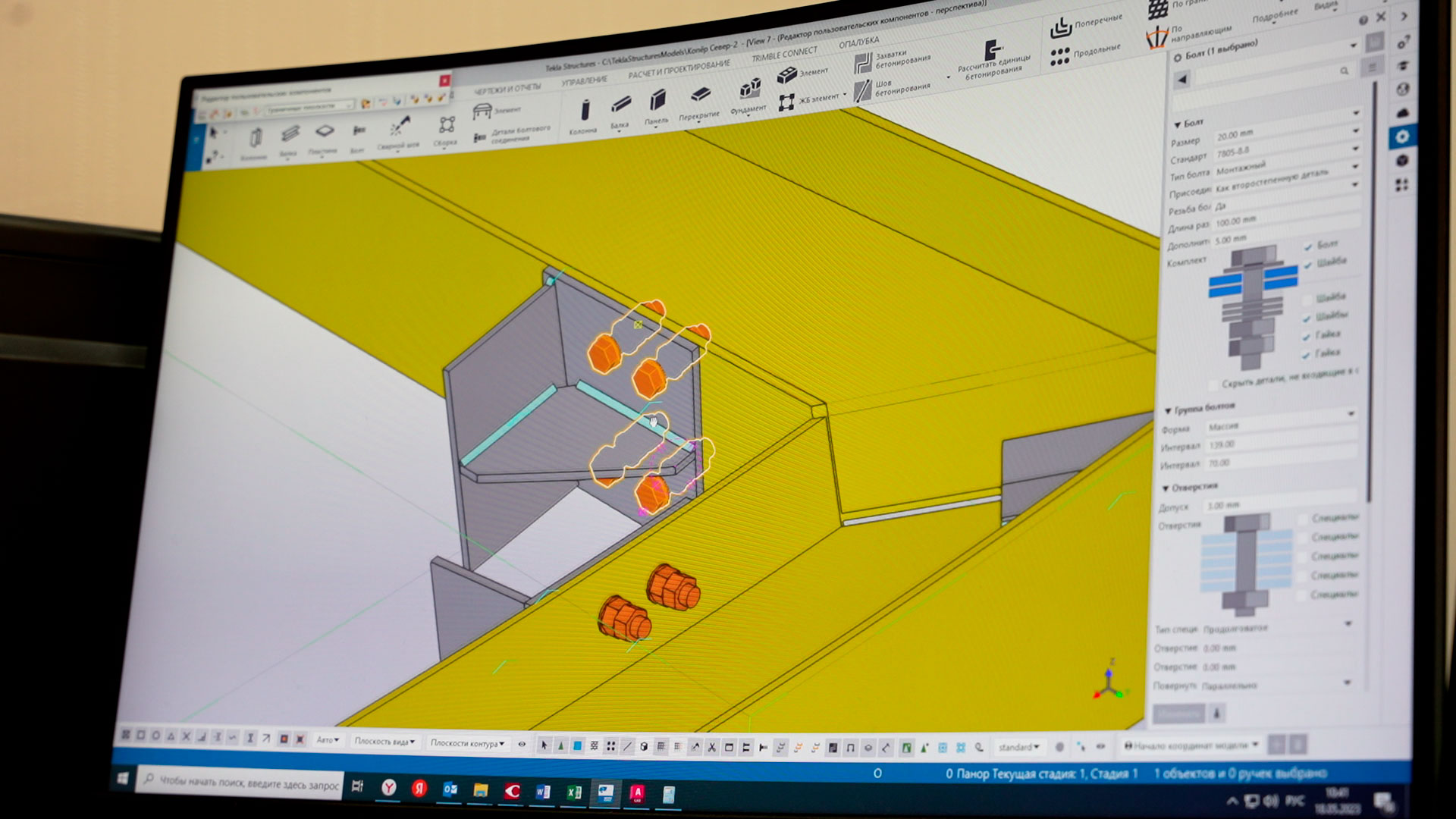
Task: Open РАСЧЕТ И ПРОЕКТИРОВАНИЕ tab
Action: (x=679, y=70)
